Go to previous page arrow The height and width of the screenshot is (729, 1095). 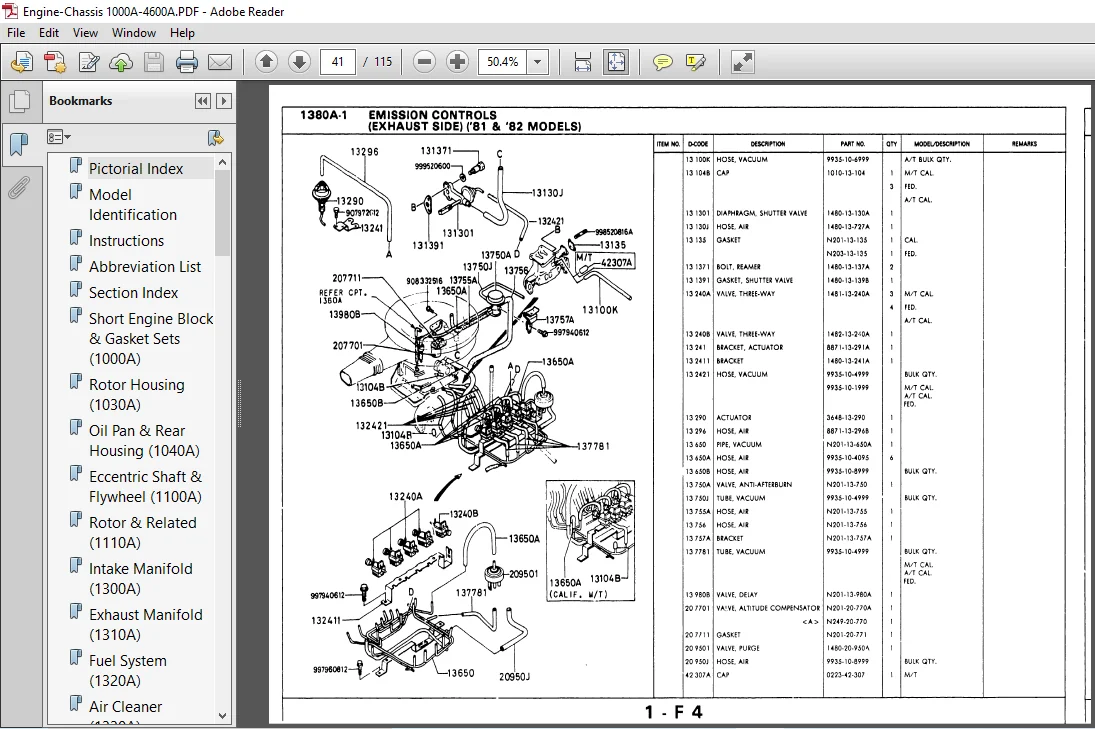266,61
